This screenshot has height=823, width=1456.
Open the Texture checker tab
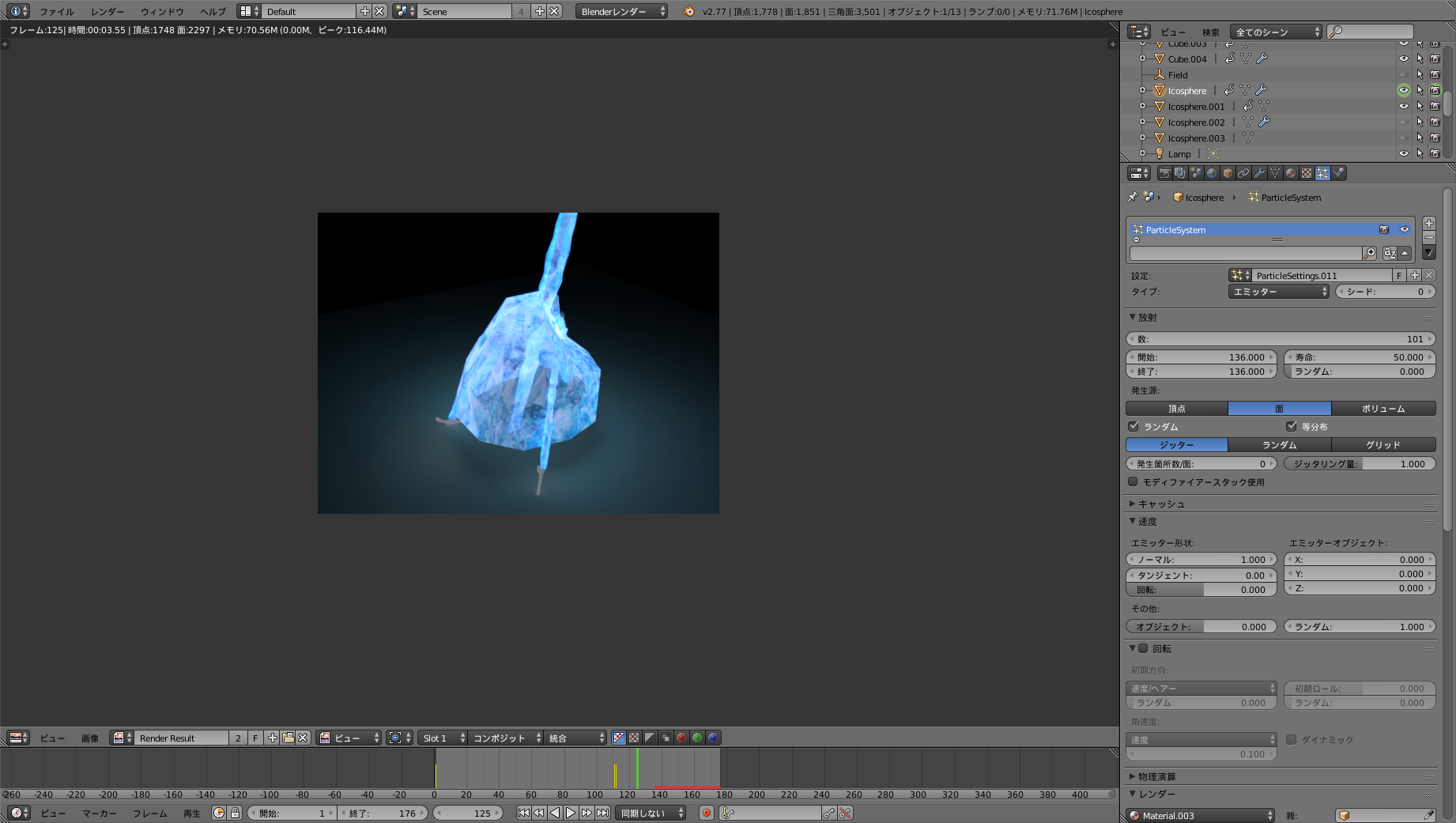pos(1307,173)
